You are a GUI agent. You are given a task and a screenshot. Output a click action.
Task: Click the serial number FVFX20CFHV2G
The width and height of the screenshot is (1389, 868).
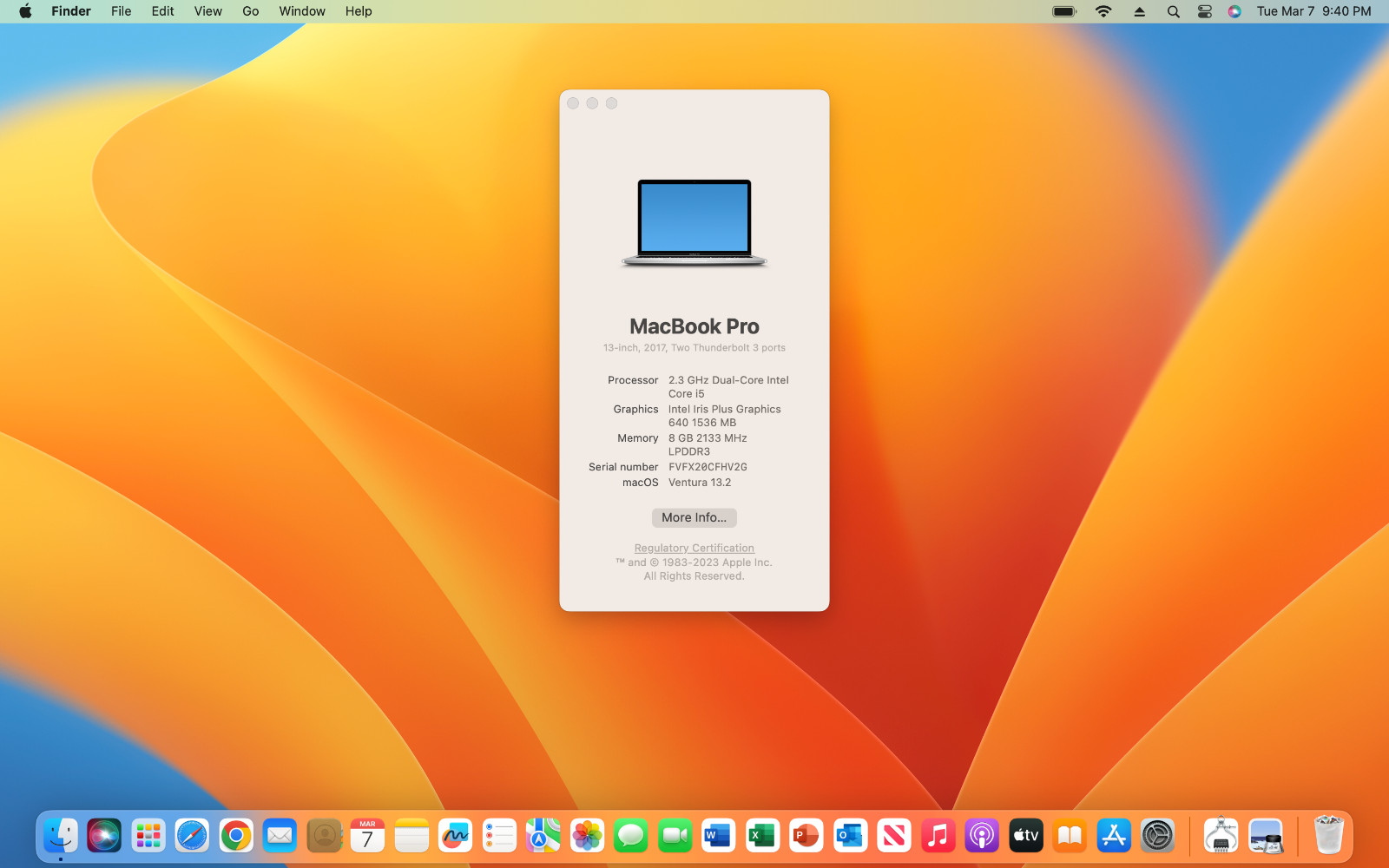(x=708, y=467)
